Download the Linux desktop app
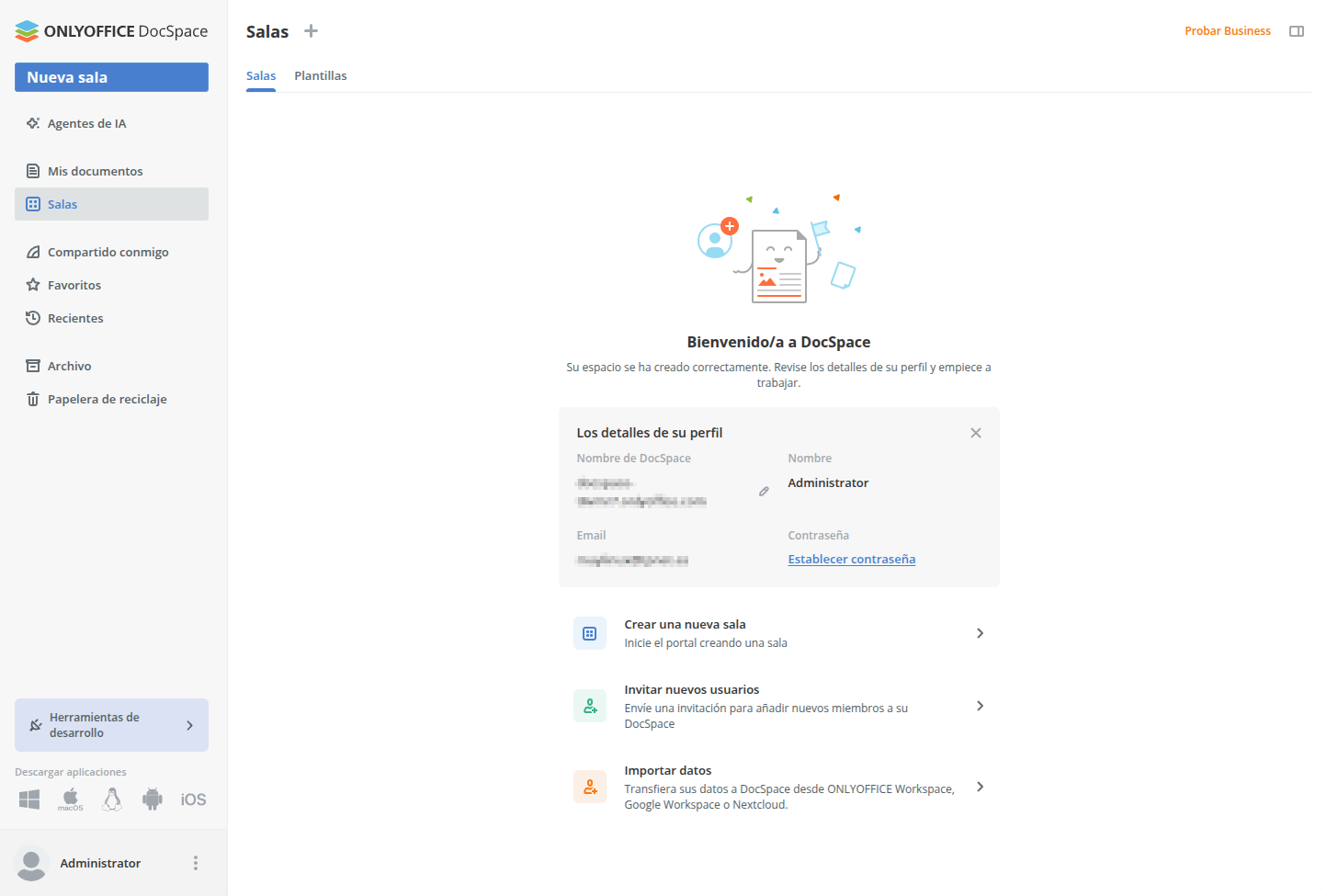1327x896 pixels. click(112, 800)
